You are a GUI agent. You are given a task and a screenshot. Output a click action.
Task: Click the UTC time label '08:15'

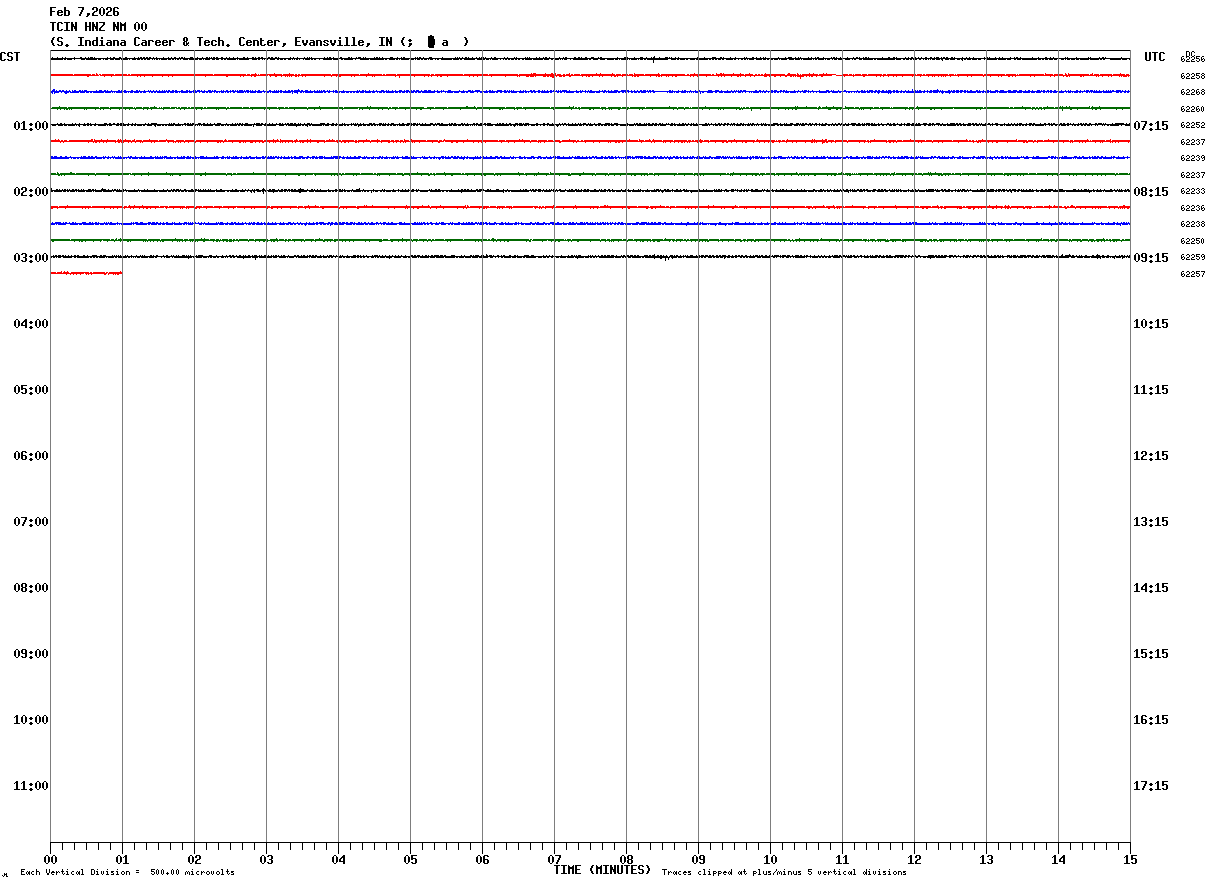click(1151, 192)
